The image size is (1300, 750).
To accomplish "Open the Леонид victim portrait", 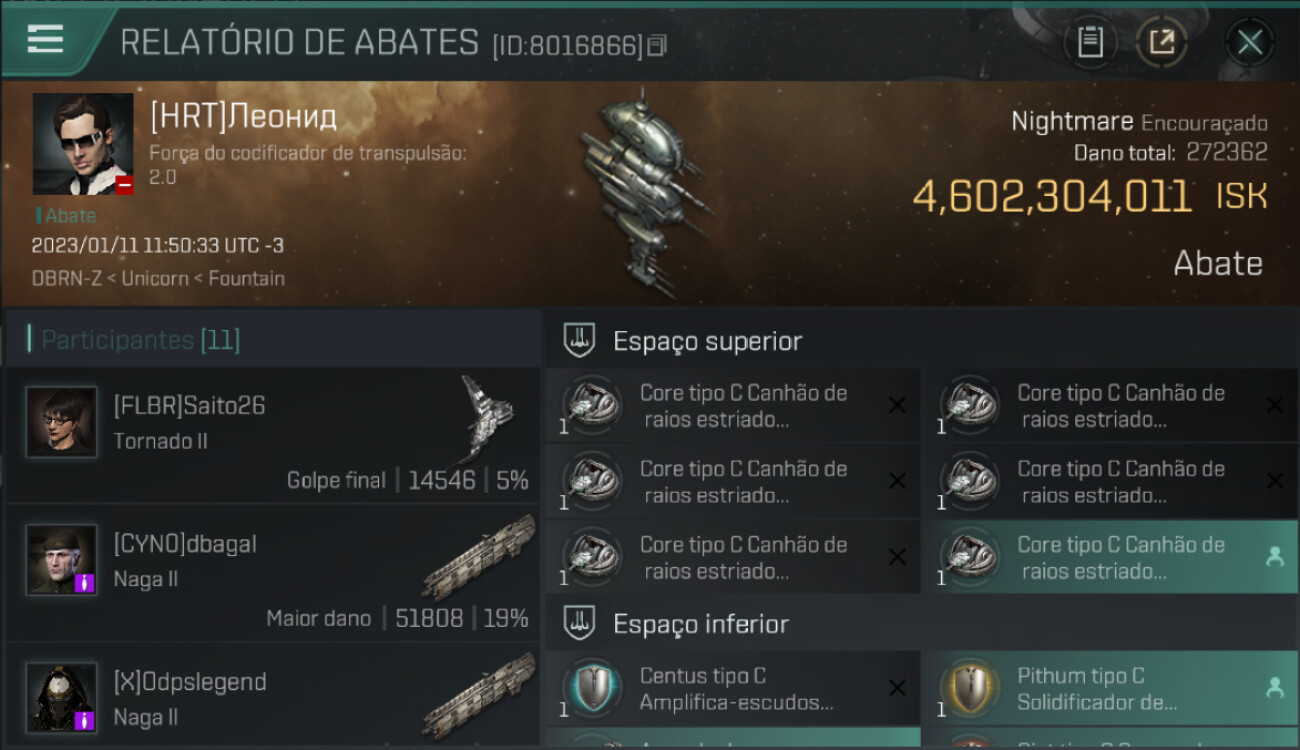I will 83,144.
